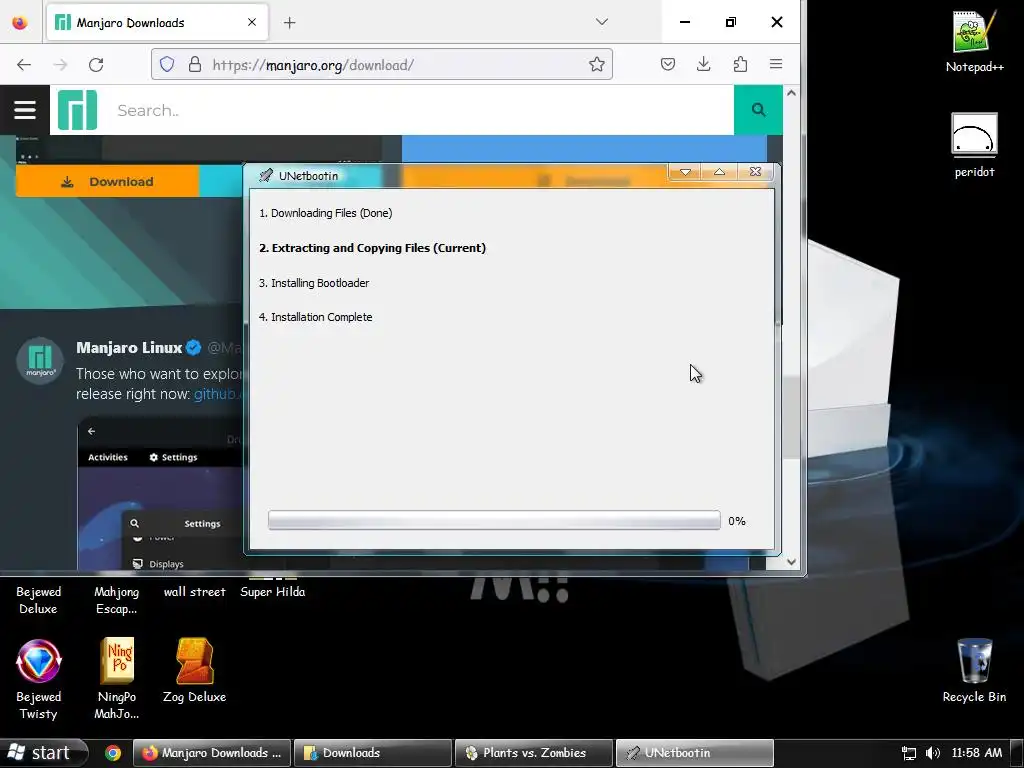Image resolution: width=1024 pixels, height=768 pixels.
Task: Minimize UNetbootin with down-arrow button
Action: [685, 172]
